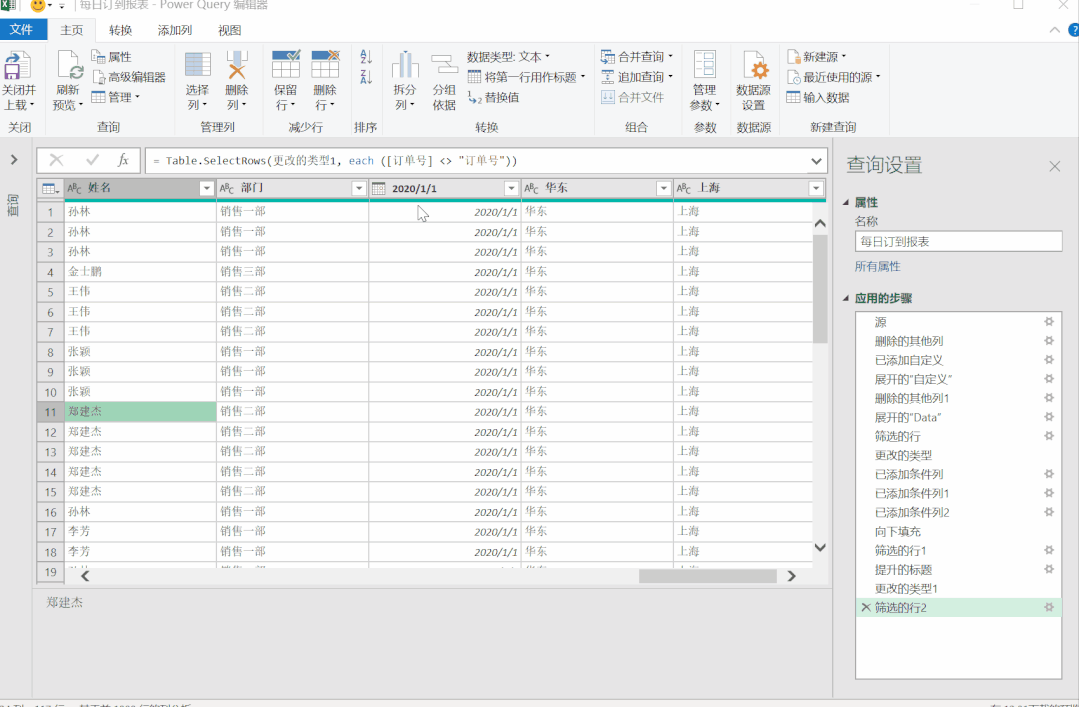Click Replace Values (替换值)
Screen dimensions: 1079x707
pyautogui.click(x=493, y=97)
